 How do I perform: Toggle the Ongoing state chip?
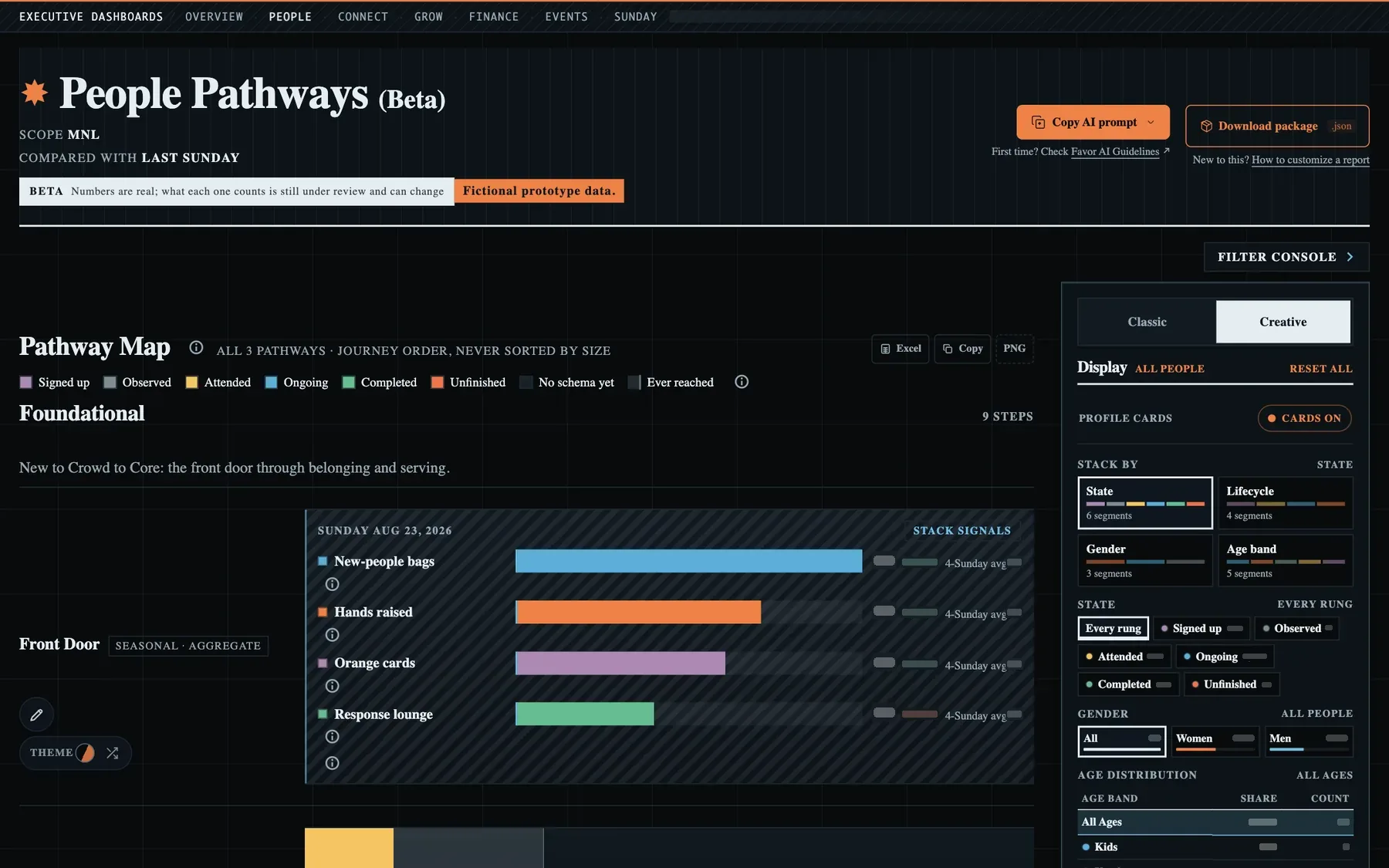pos(1225,657)
